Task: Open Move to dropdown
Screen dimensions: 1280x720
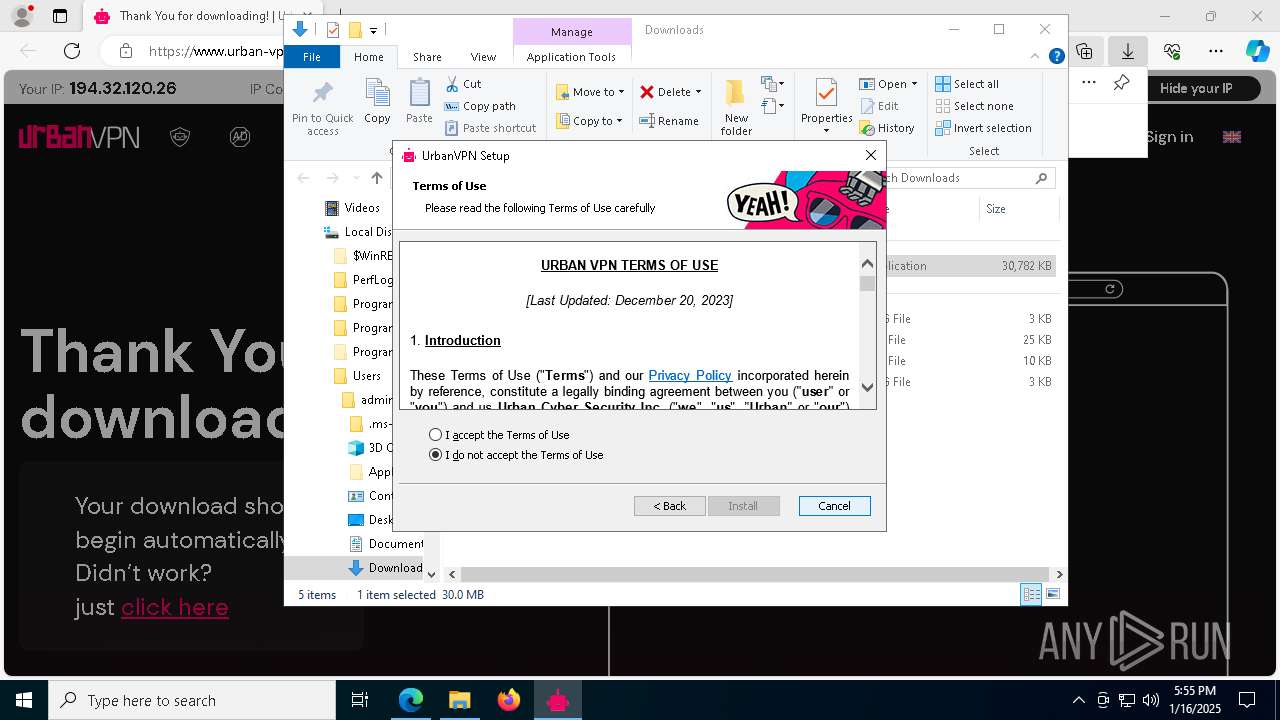Action: pyautogui.click(x=590, y=92)
